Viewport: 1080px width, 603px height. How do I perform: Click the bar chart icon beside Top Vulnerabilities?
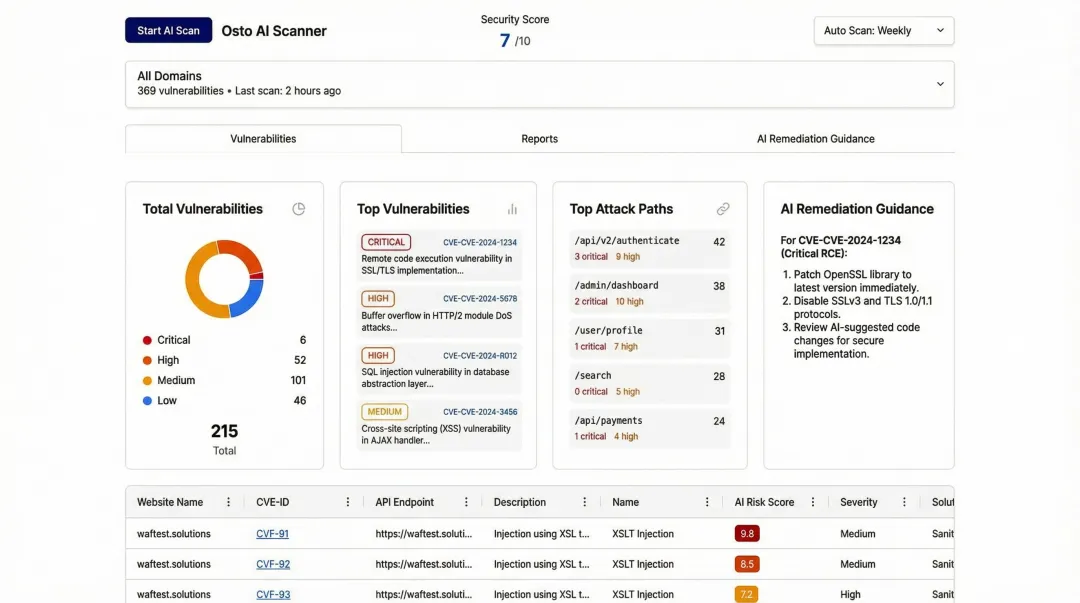[511, 209]
